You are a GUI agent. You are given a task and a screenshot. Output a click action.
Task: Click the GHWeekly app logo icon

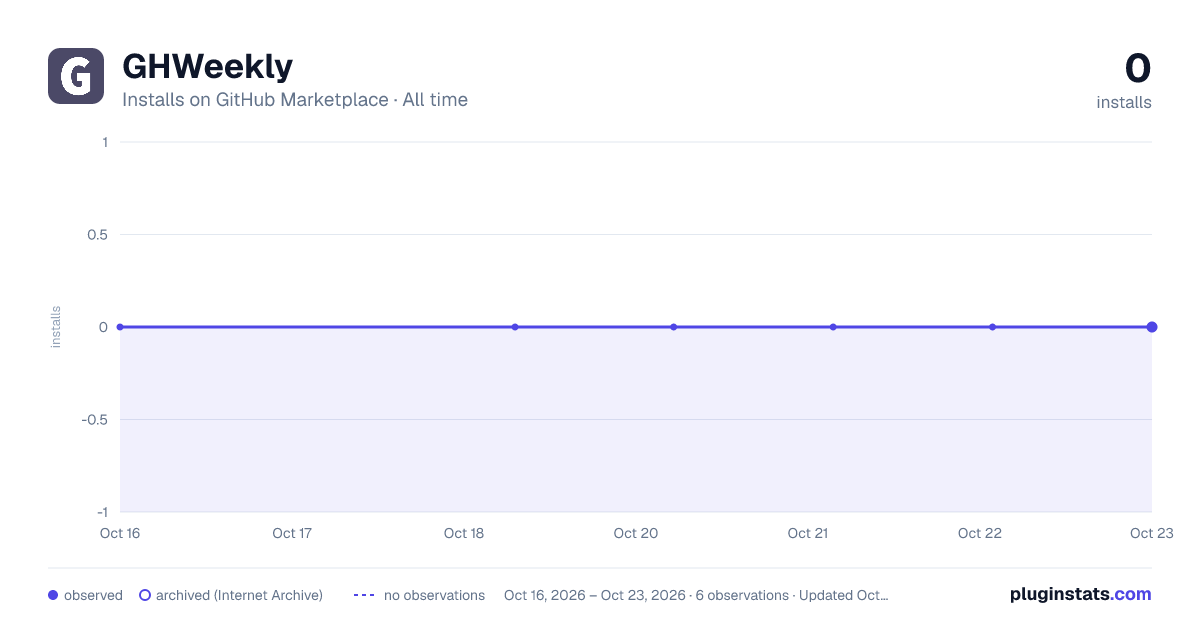[76, 76]
